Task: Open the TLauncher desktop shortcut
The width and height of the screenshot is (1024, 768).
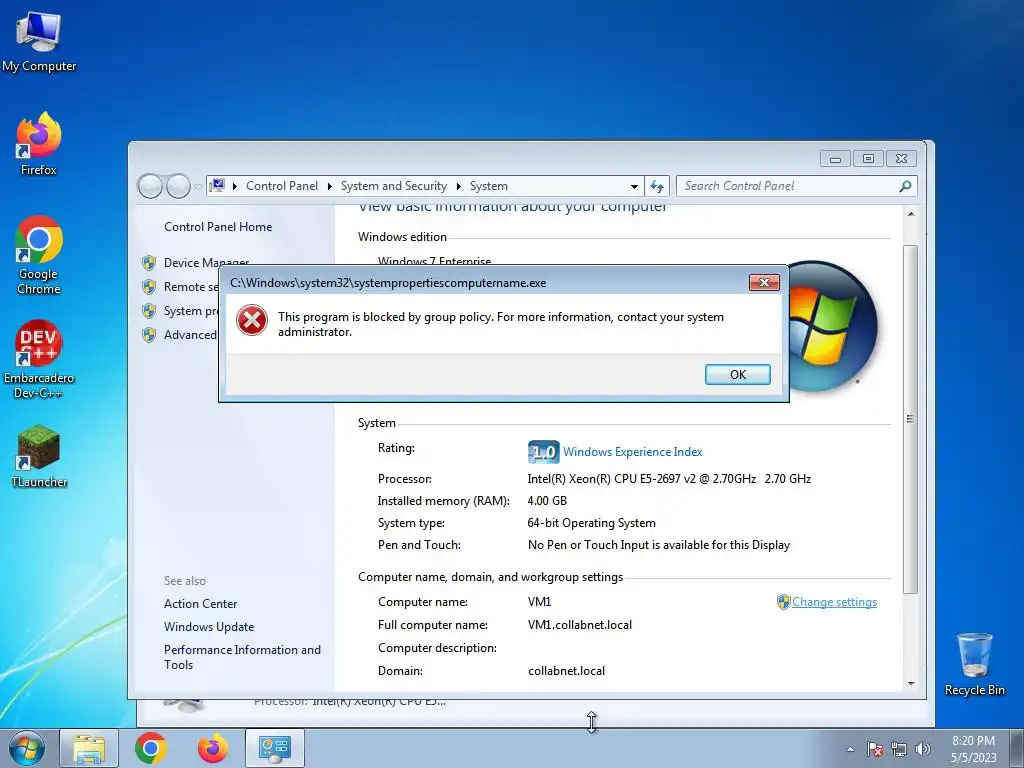Action: pyautogui.click(x=39, y=456)
